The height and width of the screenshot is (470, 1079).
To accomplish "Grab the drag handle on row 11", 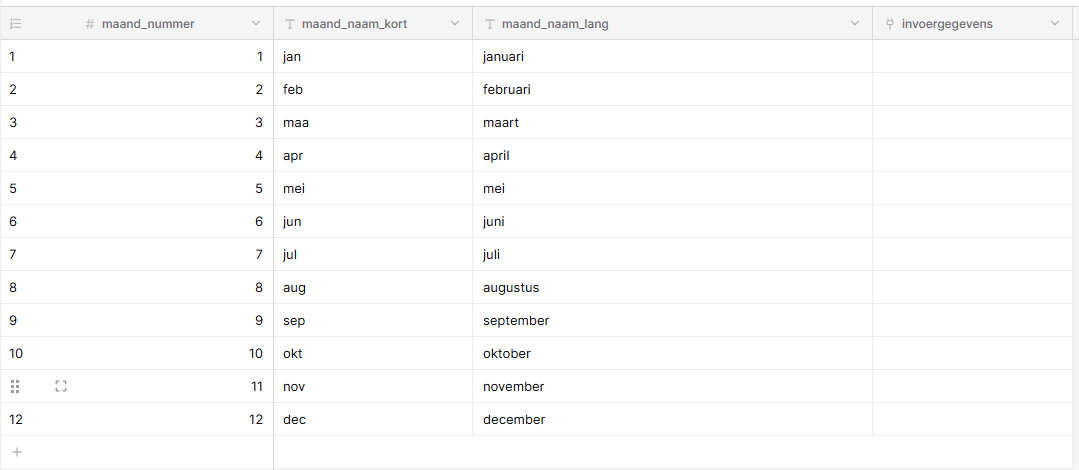I will [x=15, y=387].
